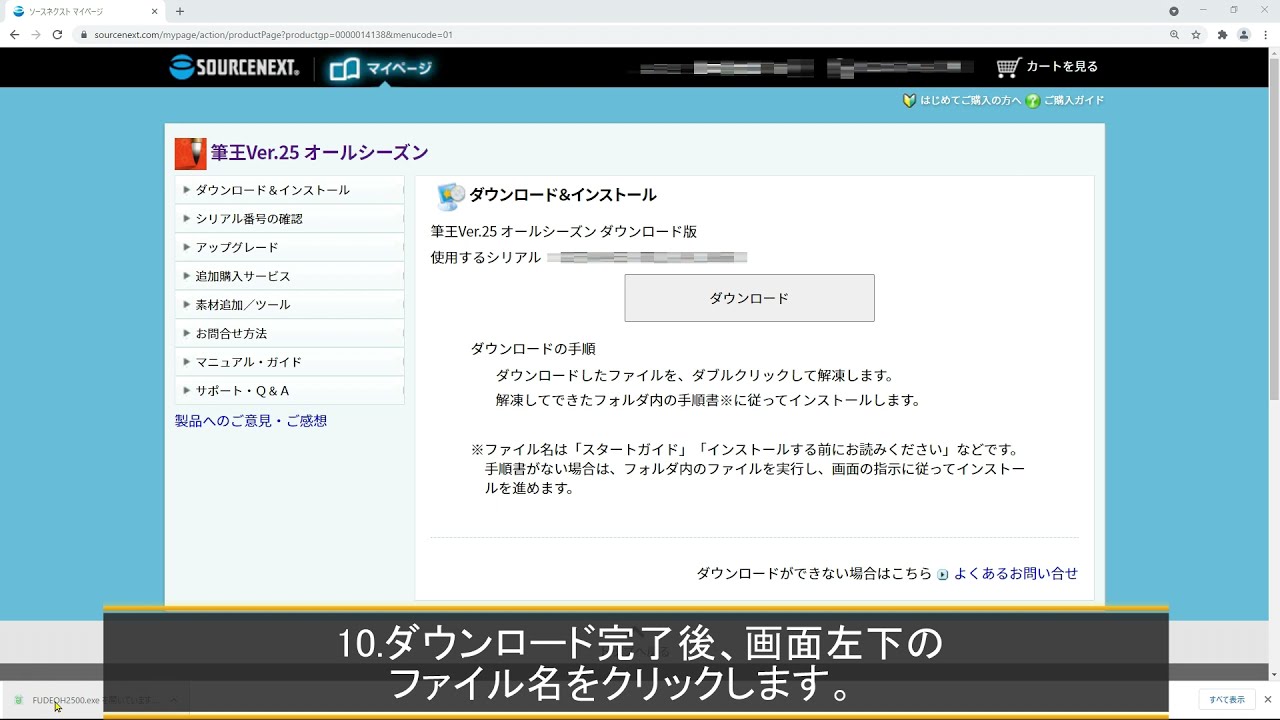Open a new browser tab
The width and height of the screenshot is (1280, 720).
(x=180, y=11)
